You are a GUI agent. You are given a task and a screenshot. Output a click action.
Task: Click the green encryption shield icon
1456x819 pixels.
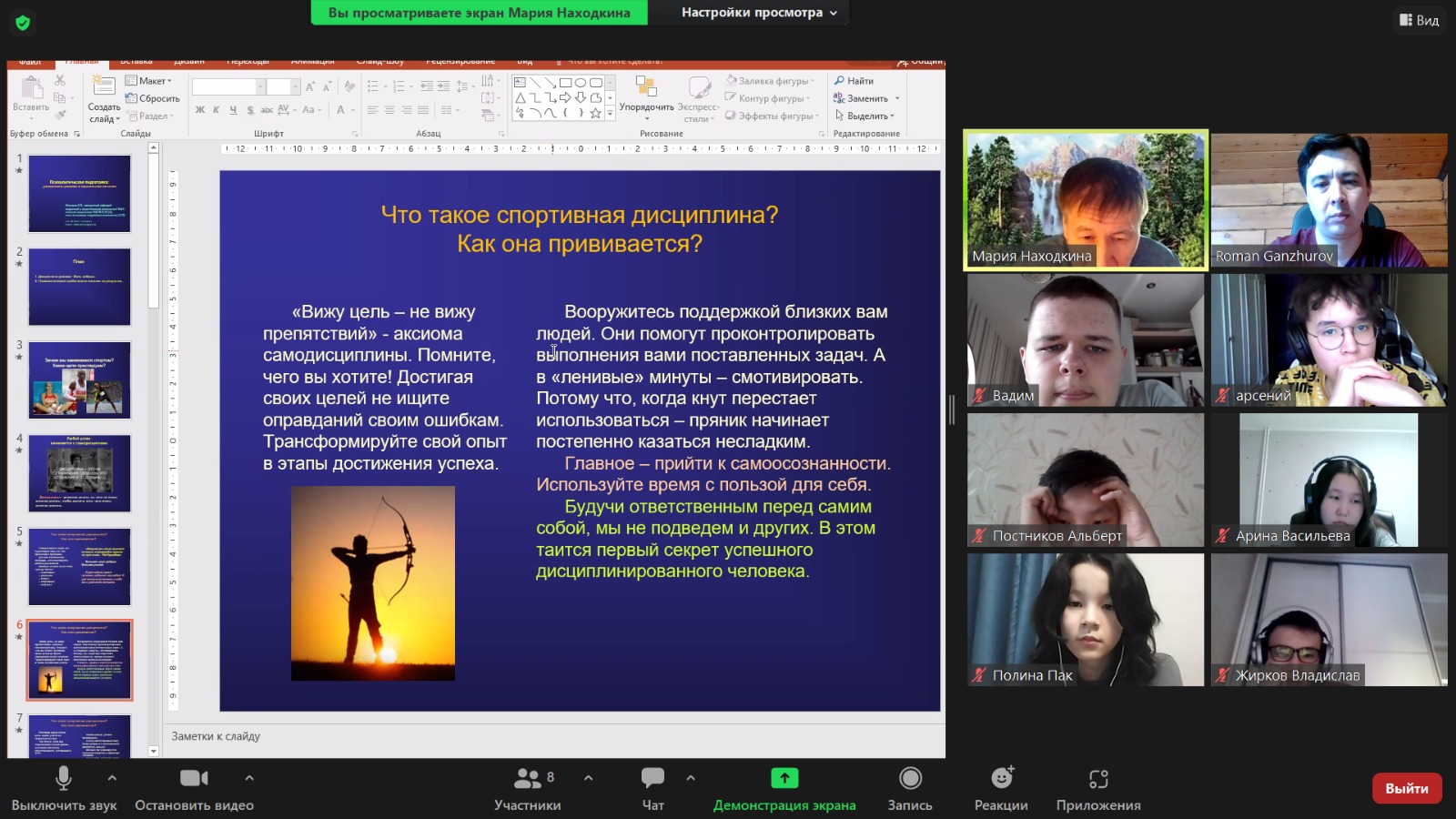click(23, 23)
